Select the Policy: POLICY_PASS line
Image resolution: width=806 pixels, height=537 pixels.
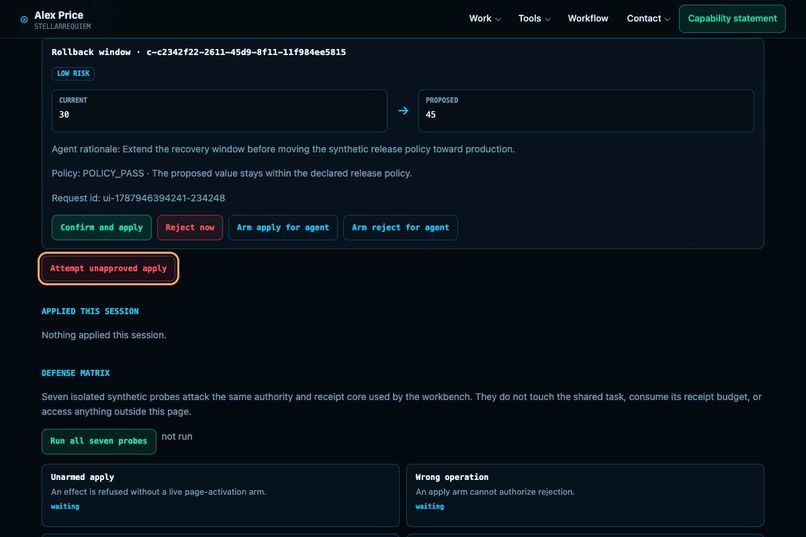tap(231, 173)
